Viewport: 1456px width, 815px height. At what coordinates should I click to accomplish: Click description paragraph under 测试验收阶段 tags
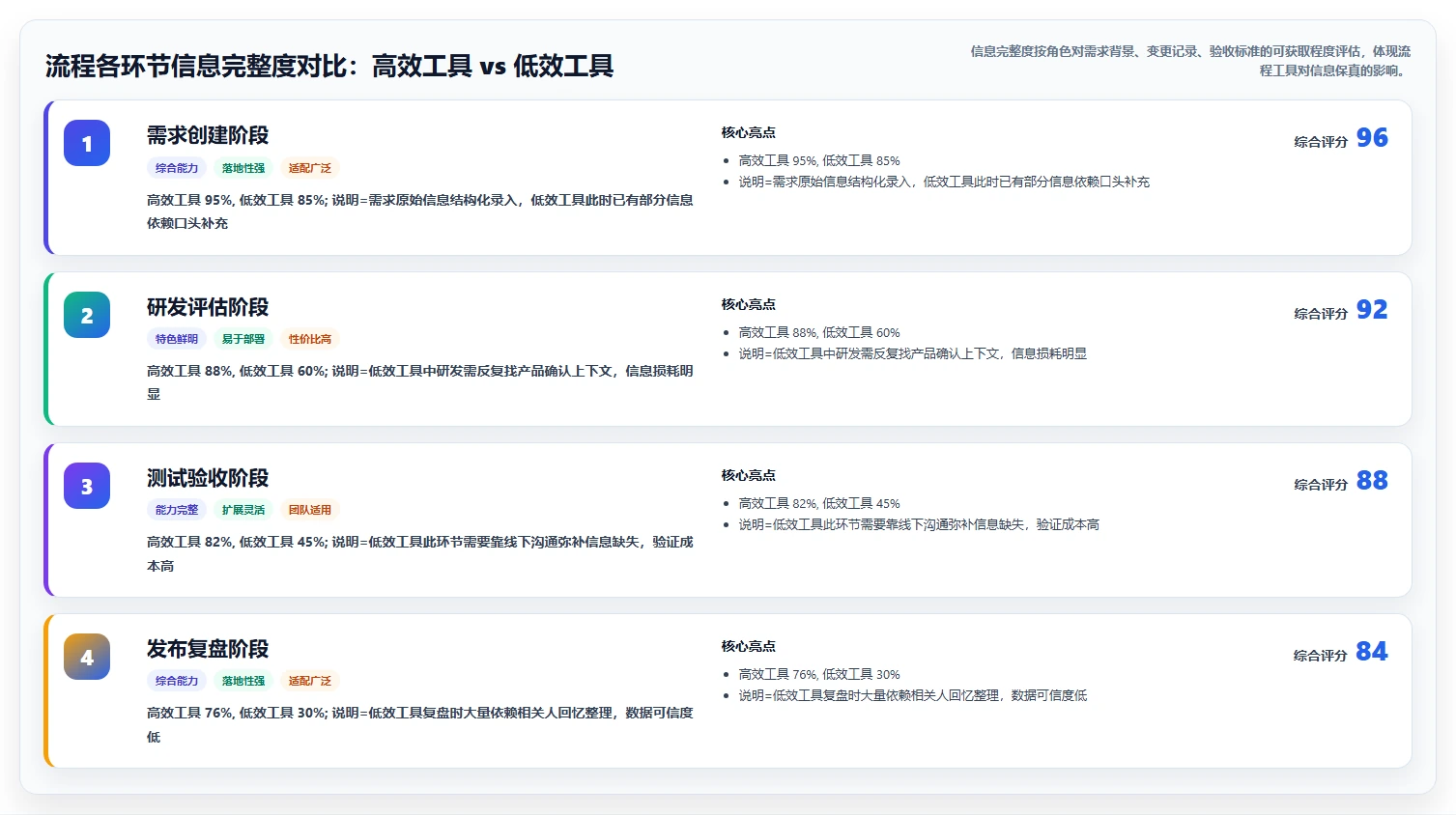(420, 554)
